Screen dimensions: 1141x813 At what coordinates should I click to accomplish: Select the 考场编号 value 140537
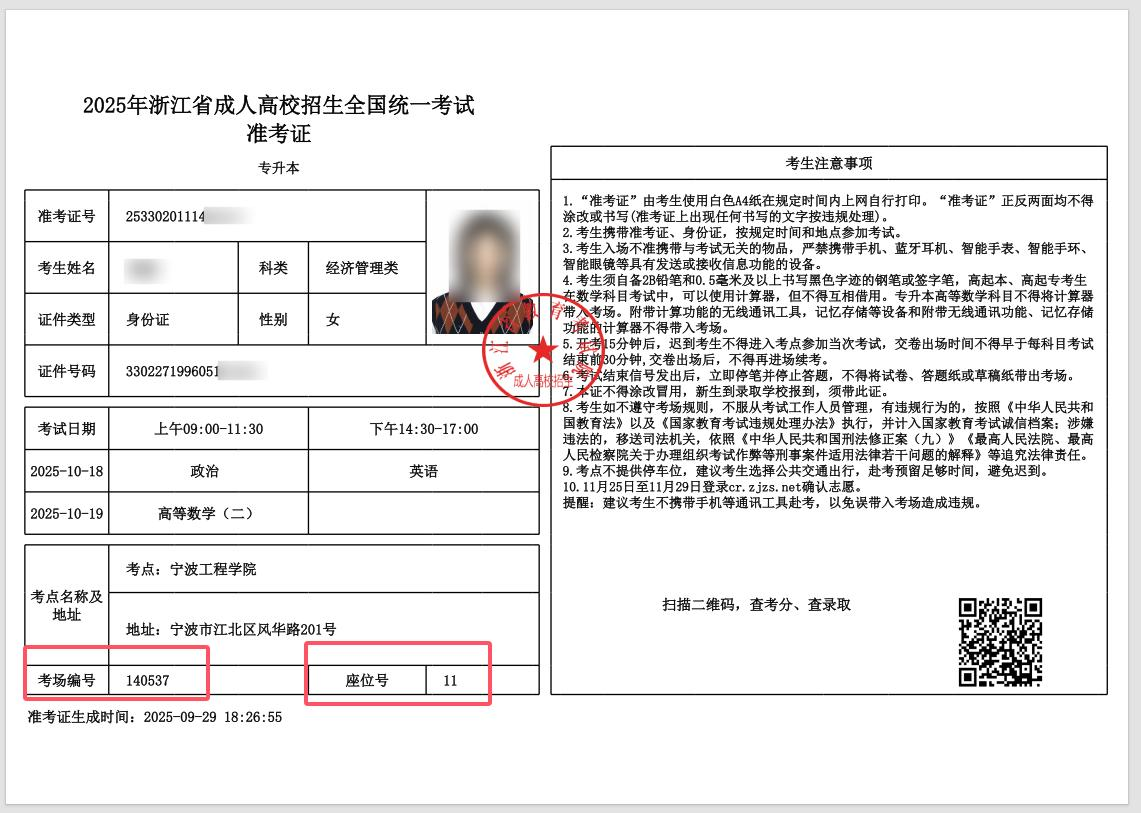click(148, 681)
